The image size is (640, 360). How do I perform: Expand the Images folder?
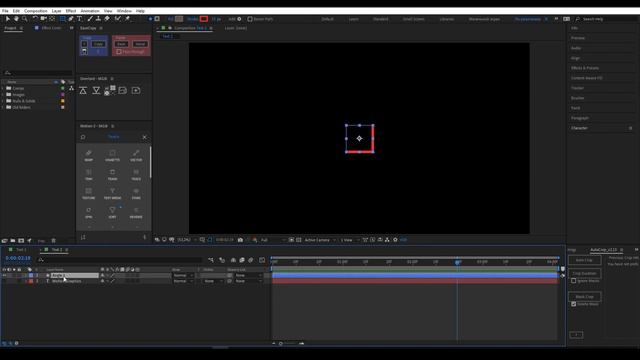tap(3, 95)
